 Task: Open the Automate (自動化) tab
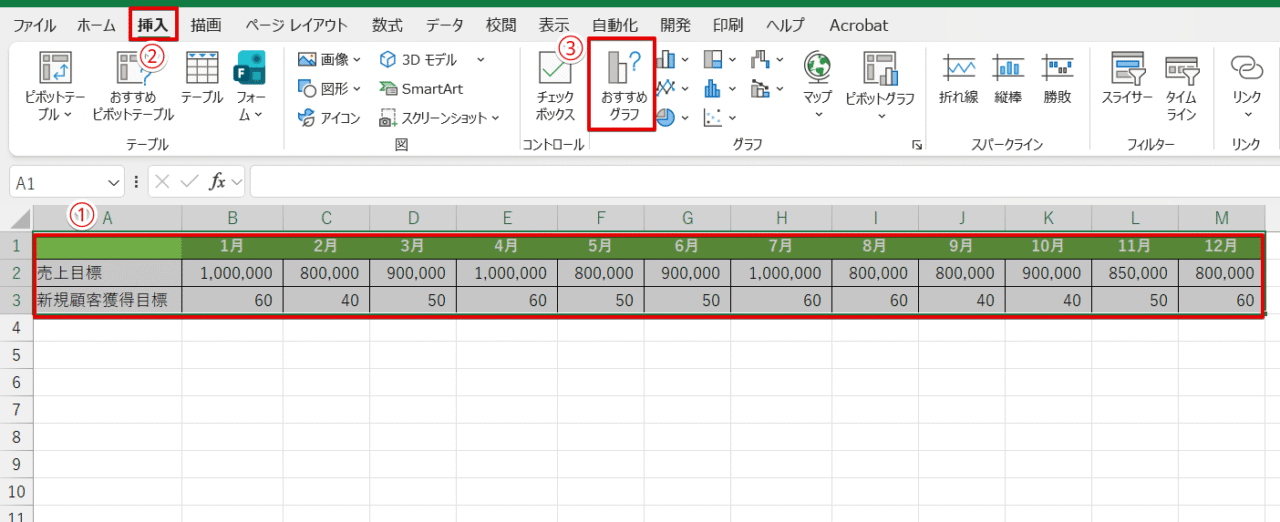615,25
